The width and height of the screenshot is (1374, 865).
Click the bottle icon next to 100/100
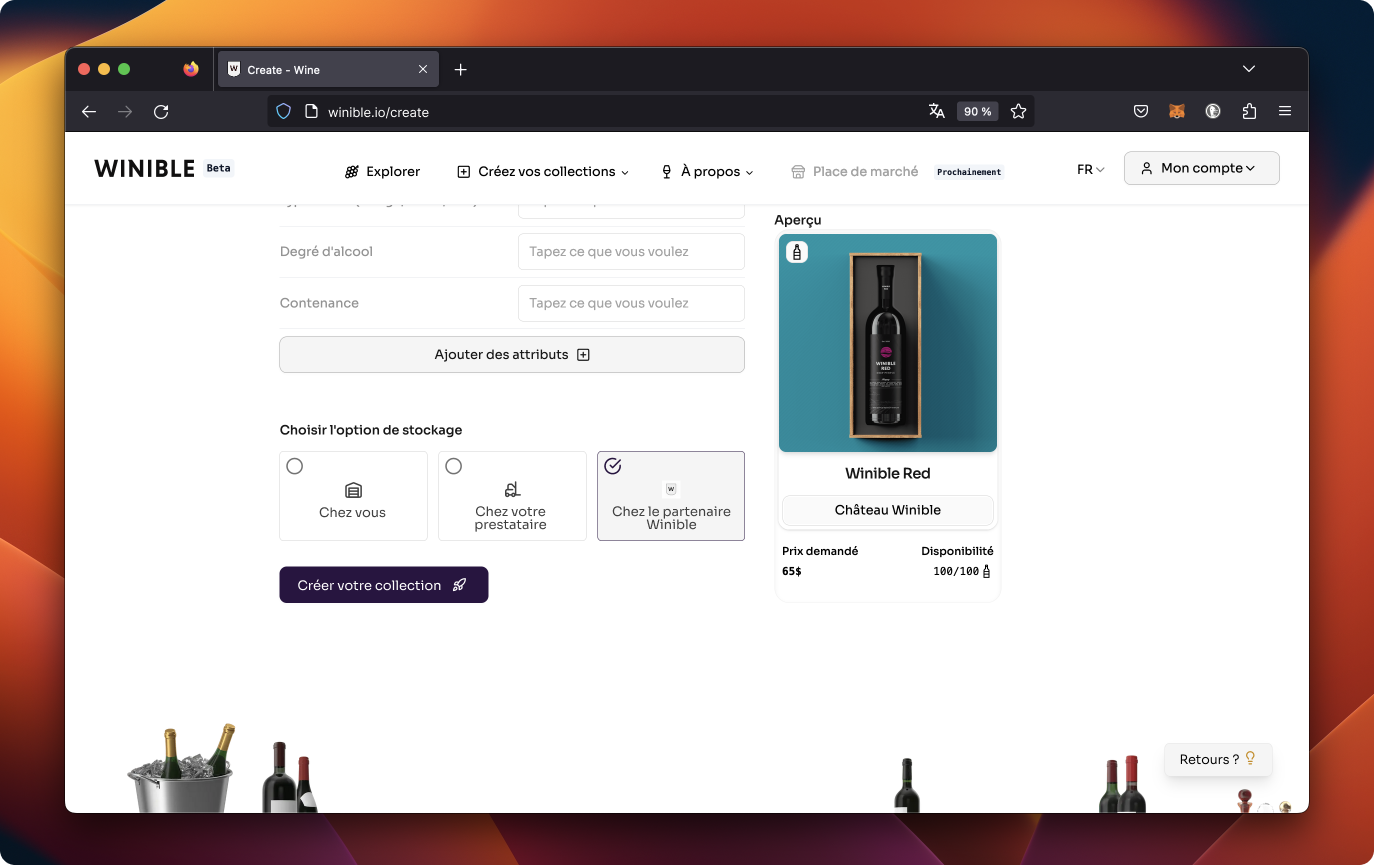[x=987, y=571]
